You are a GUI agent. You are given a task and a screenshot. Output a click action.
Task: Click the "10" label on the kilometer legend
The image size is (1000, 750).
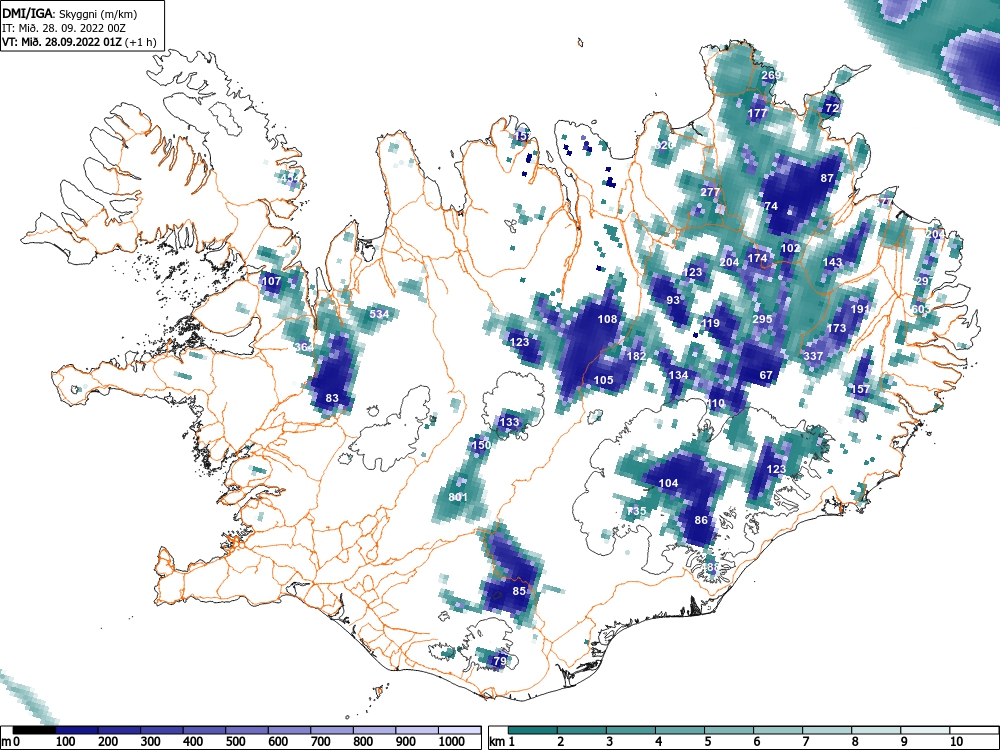[956, 742]
